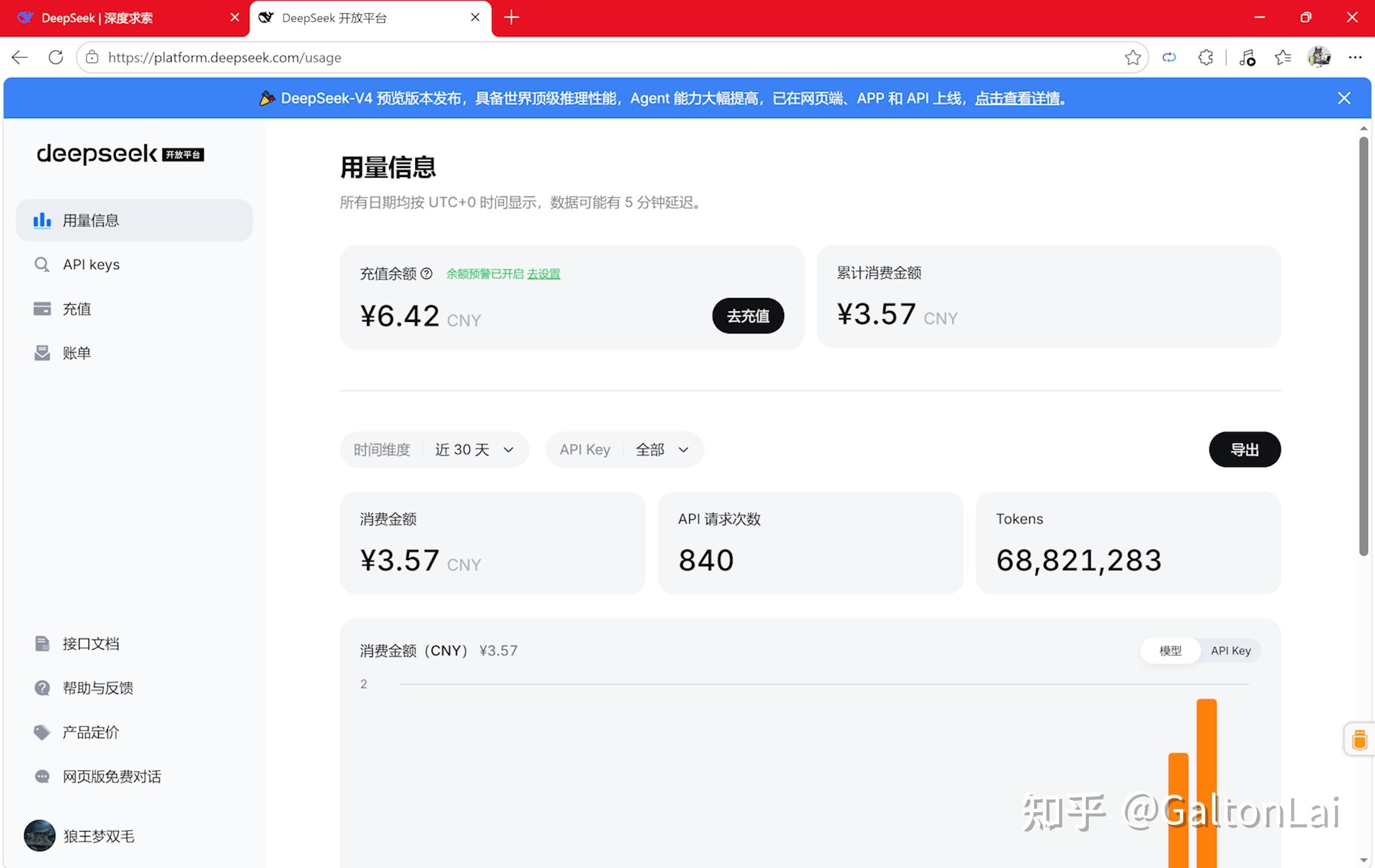Click the 去设置 balance alert link
1375x868 pixels.
pyautogui.click(x=543, y=274)
